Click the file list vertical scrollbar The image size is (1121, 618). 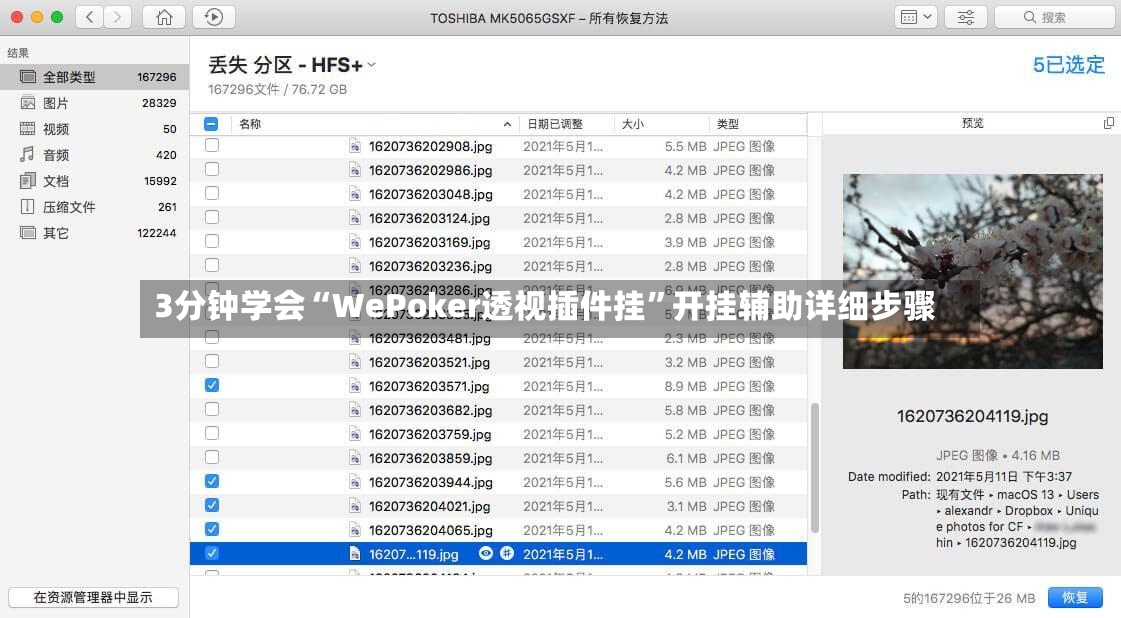pyautogui.click(x=814, y=468)
